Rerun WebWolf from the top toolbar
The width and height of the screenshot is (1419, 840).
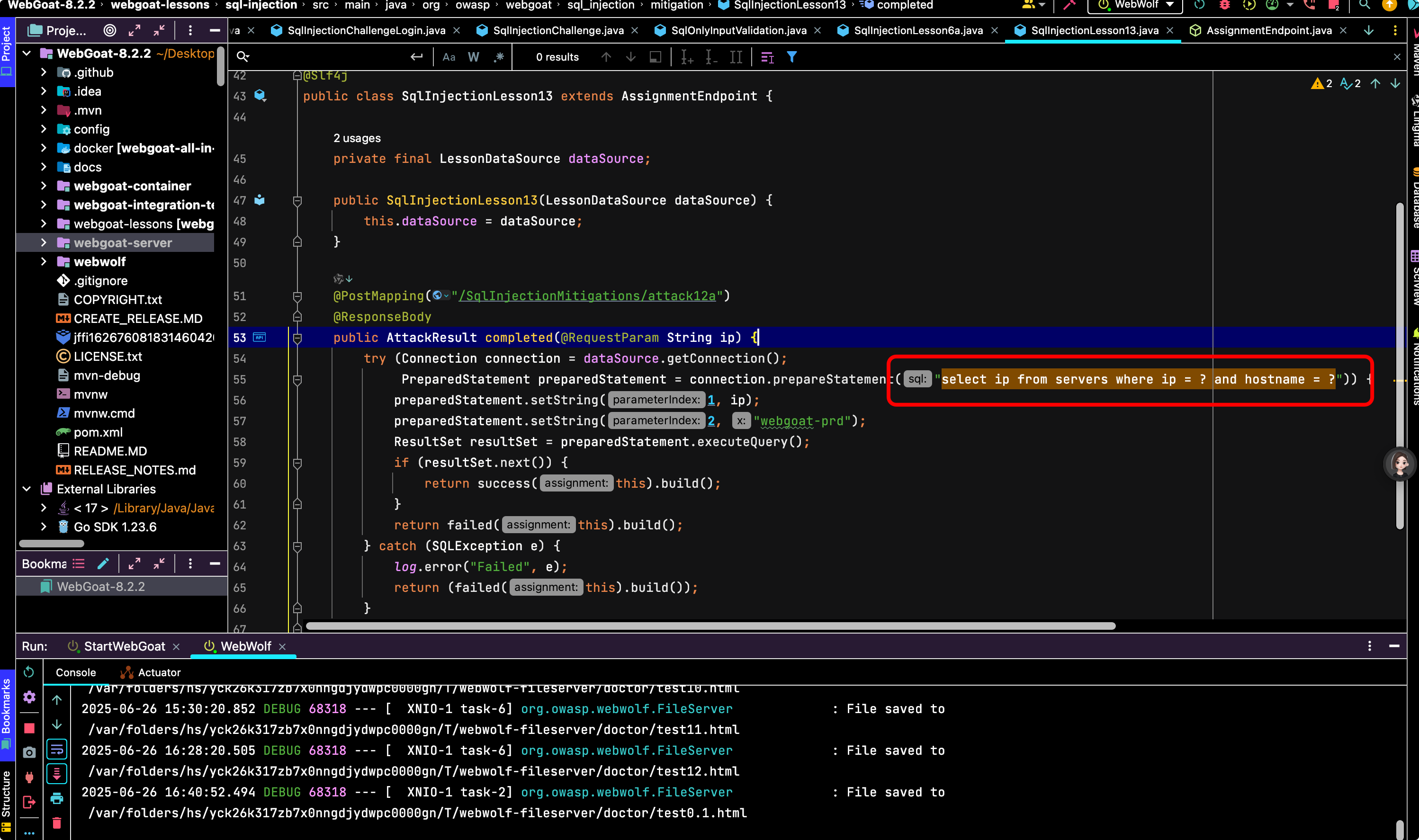[1199, 5]
